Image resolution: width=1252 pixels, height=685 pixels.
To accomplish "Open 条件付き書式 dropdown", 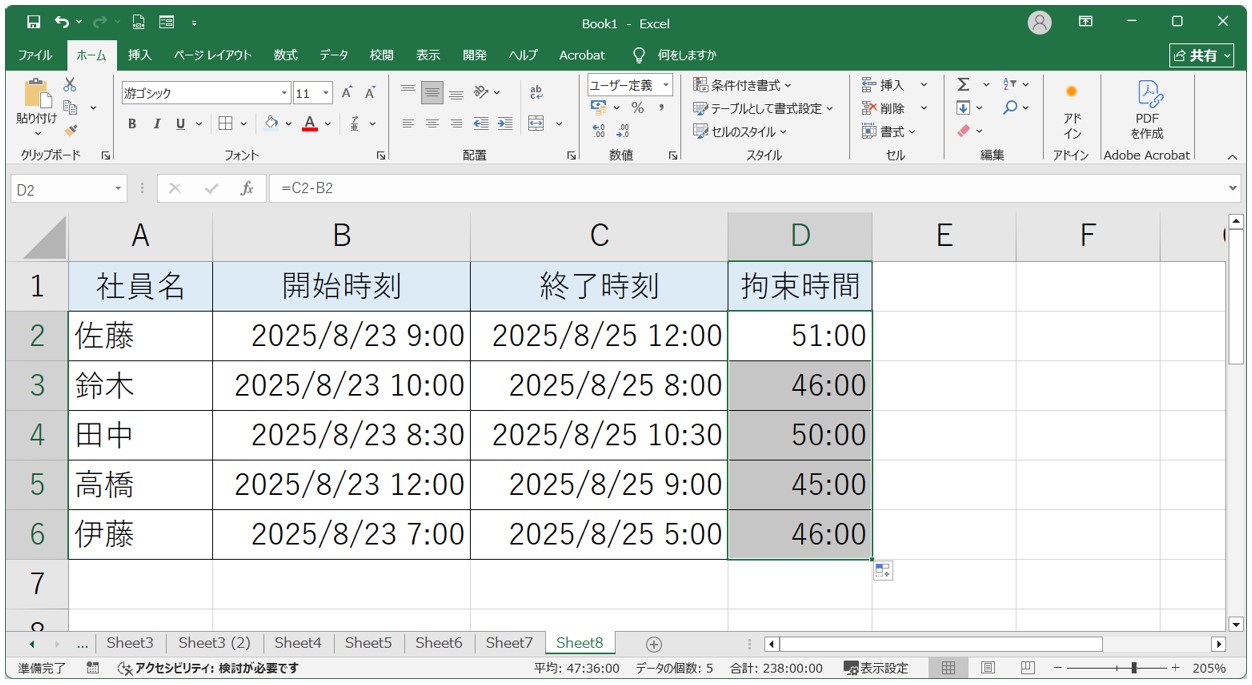I will click(742, 85).
